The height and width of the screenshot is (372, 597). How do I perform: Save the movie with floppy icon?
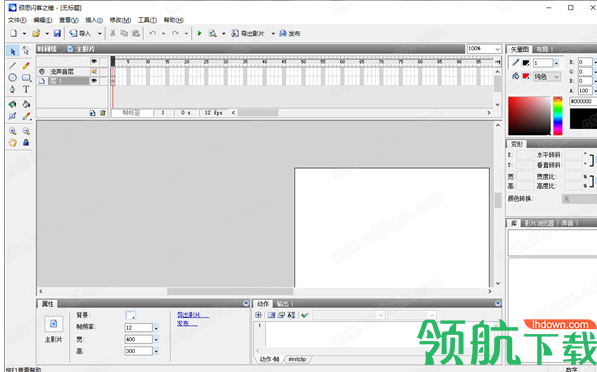57,34
